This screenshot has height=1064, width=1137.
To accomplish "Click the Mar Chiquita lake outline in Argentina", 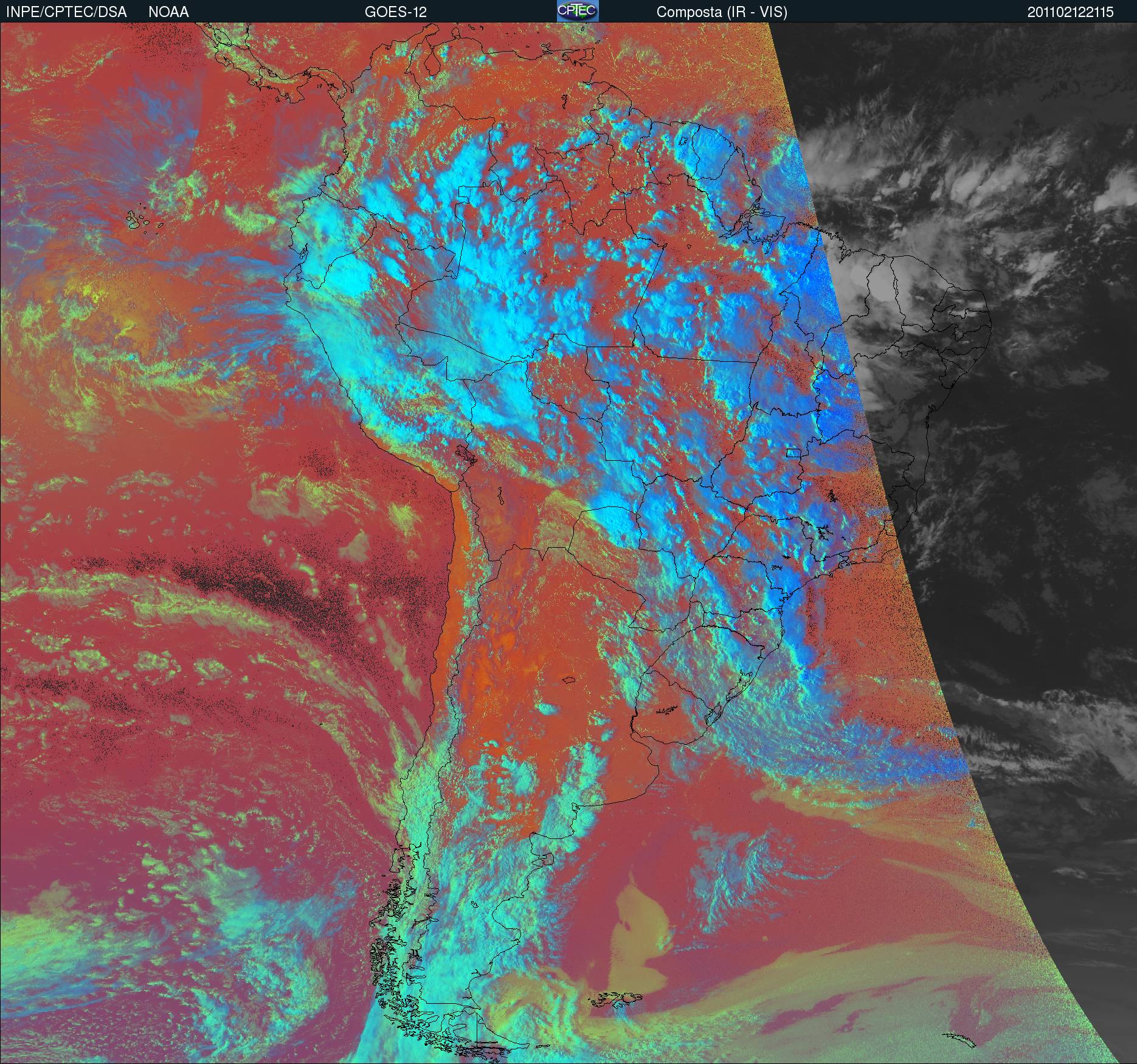I will (568, 681).
